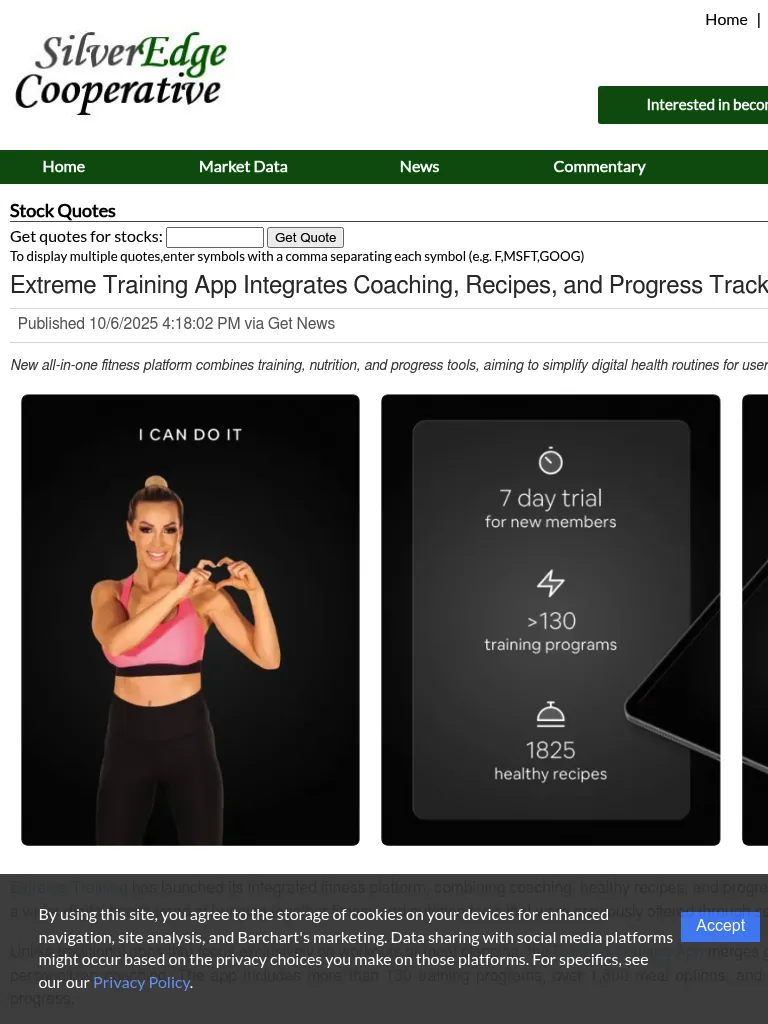Viewport: 768px width, 1024px height.
Task: Click the training programs text in card
Action: click(551, 645)
